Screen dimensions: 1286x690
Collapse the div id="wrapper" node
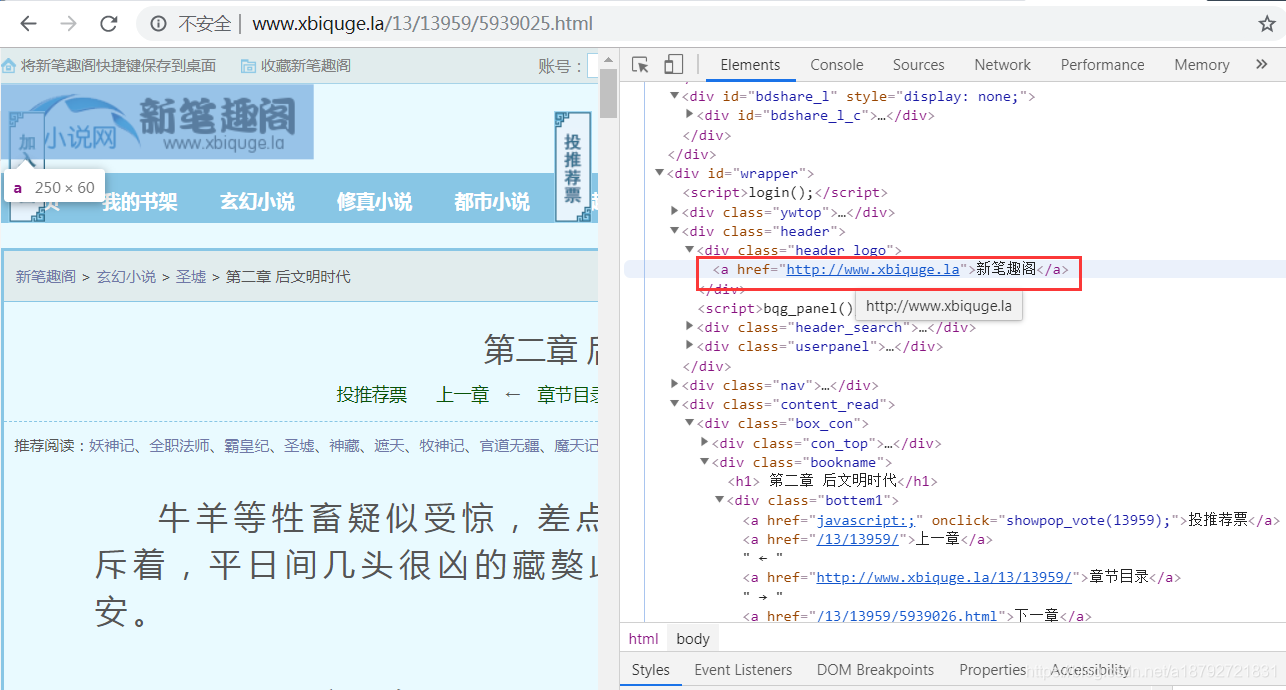pyautogui.click(x=660, y=173)
